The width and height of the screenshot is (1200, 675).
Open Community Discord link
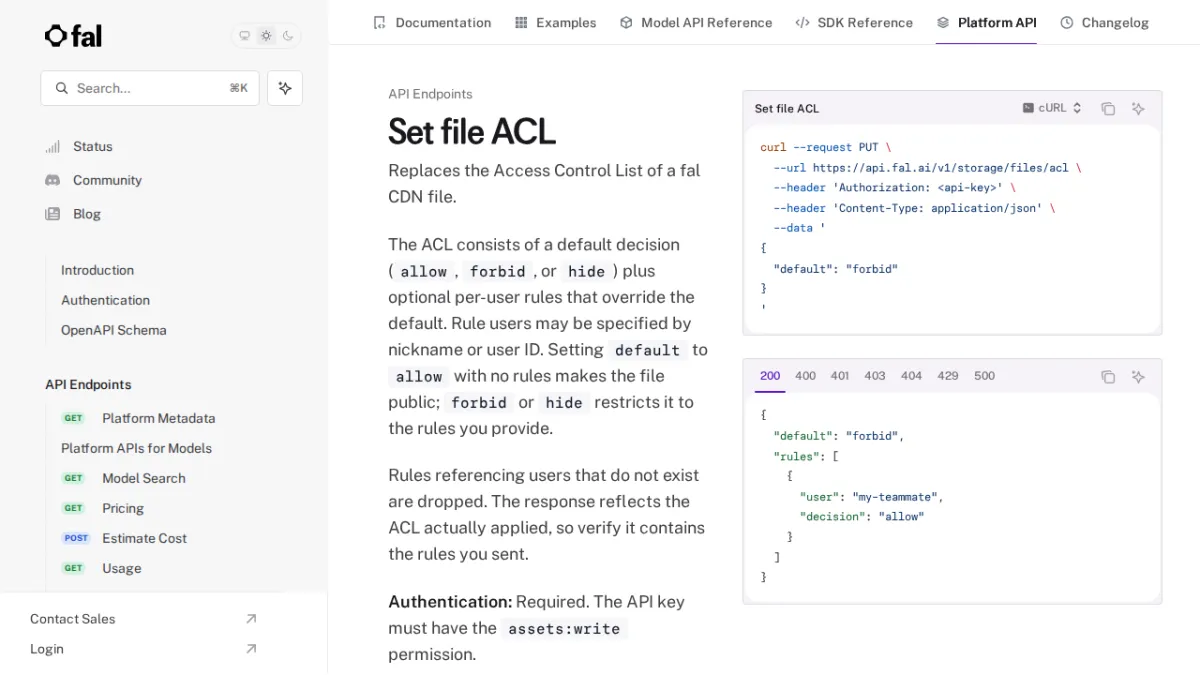point(107,180)
